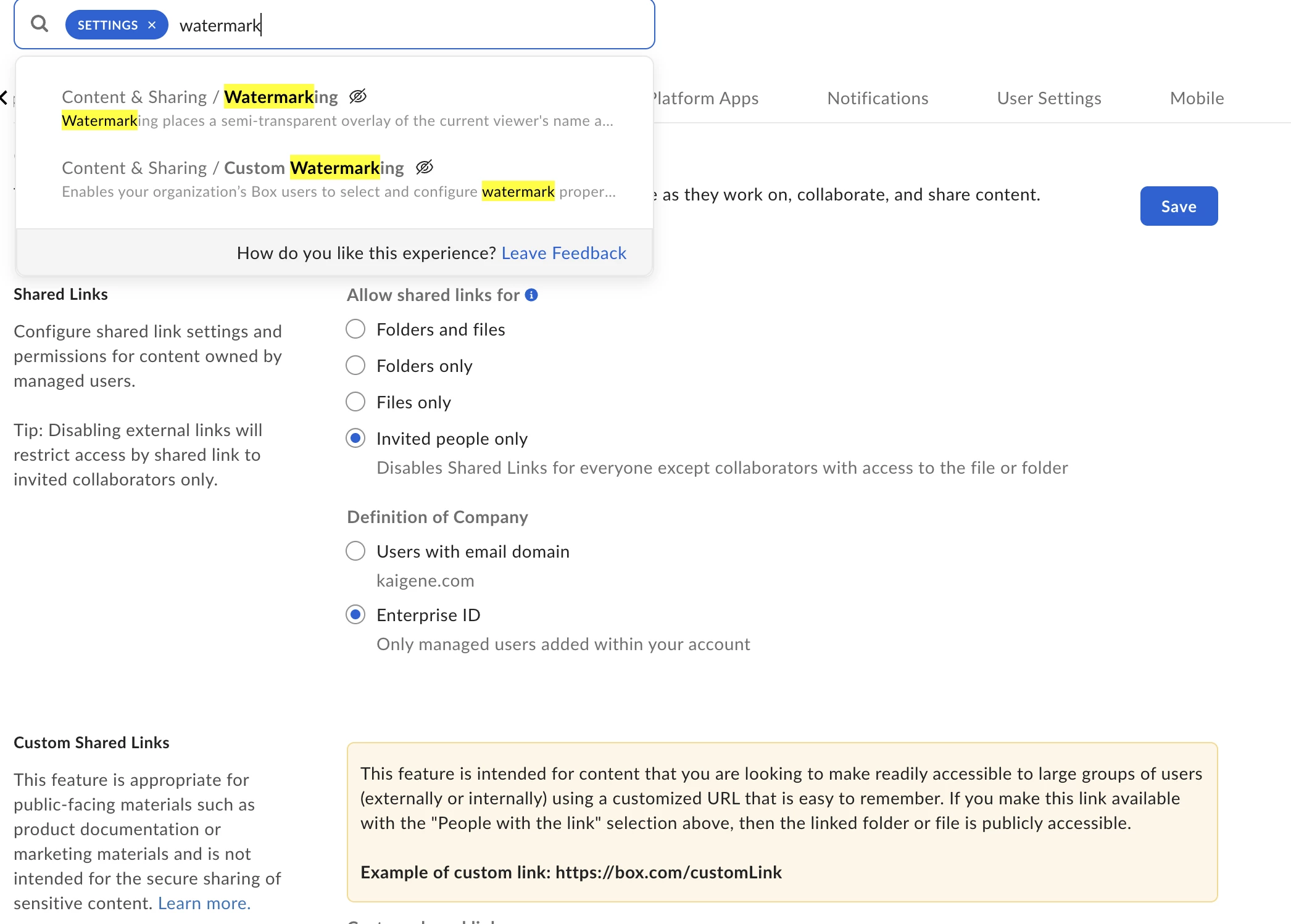The height and width of the screenshot is (924, 1291).
Task: Open the Notifications tab
Action: click(878, 98)
